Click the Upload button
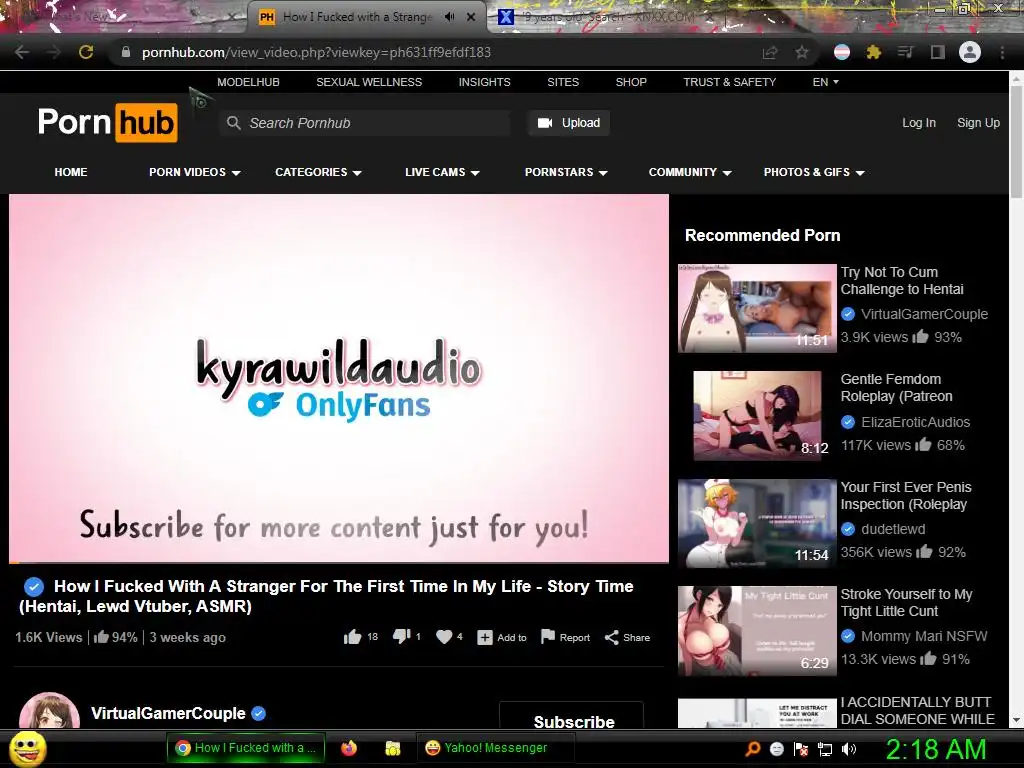Screen dimensions: 1024x768 [x=569, y=123]
